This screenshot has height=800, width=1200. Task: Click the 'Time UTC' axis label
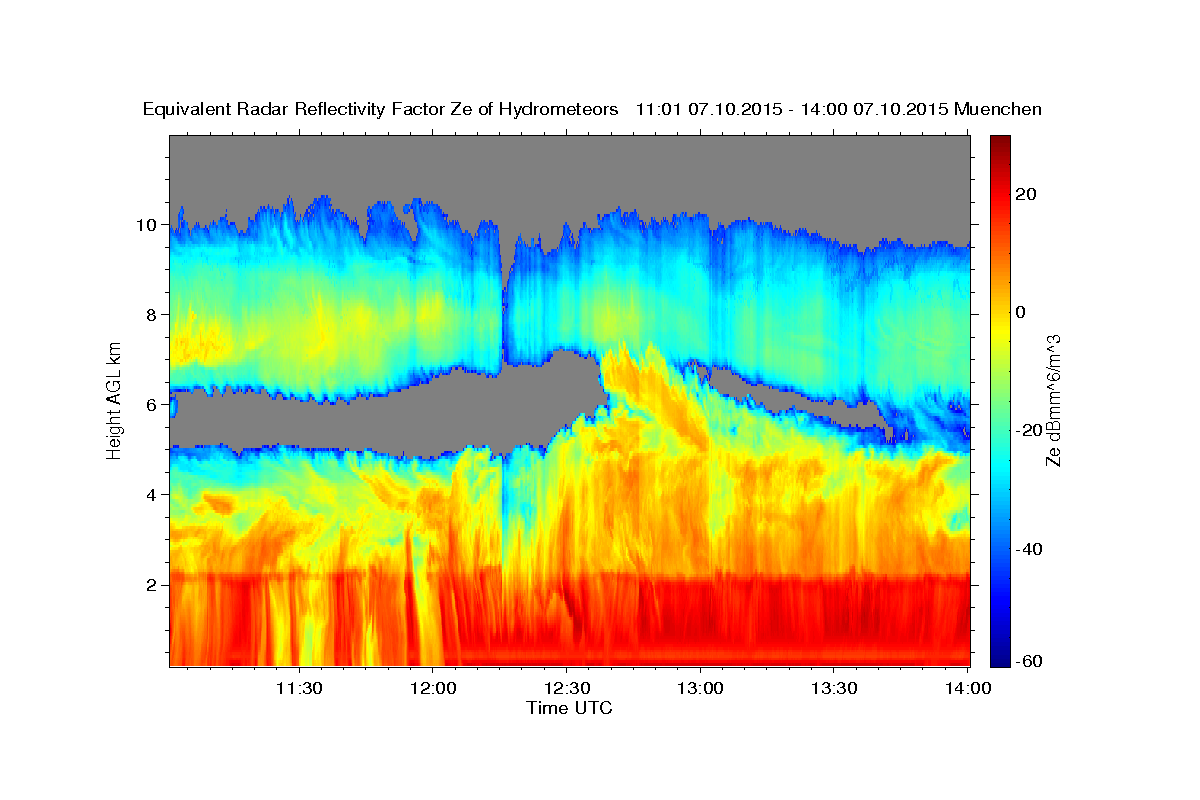(x=569, y=708)
